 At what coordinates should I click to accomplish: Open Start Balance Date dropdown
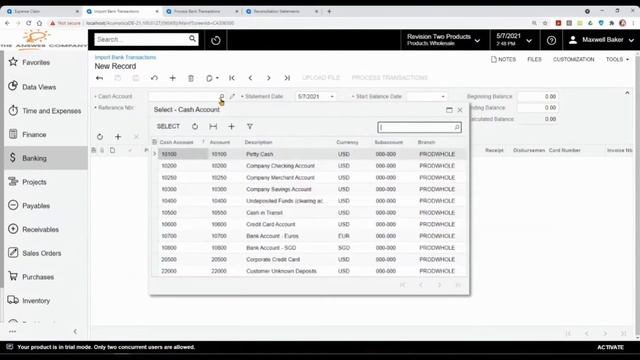coord(443,97)
